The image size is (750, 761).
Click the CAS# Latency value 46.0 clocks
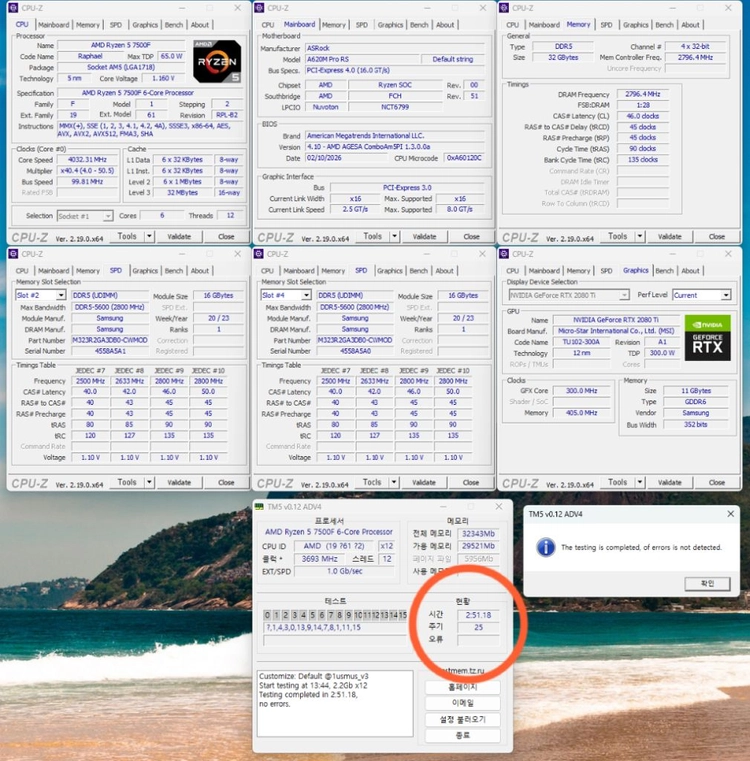pos(642,116)
